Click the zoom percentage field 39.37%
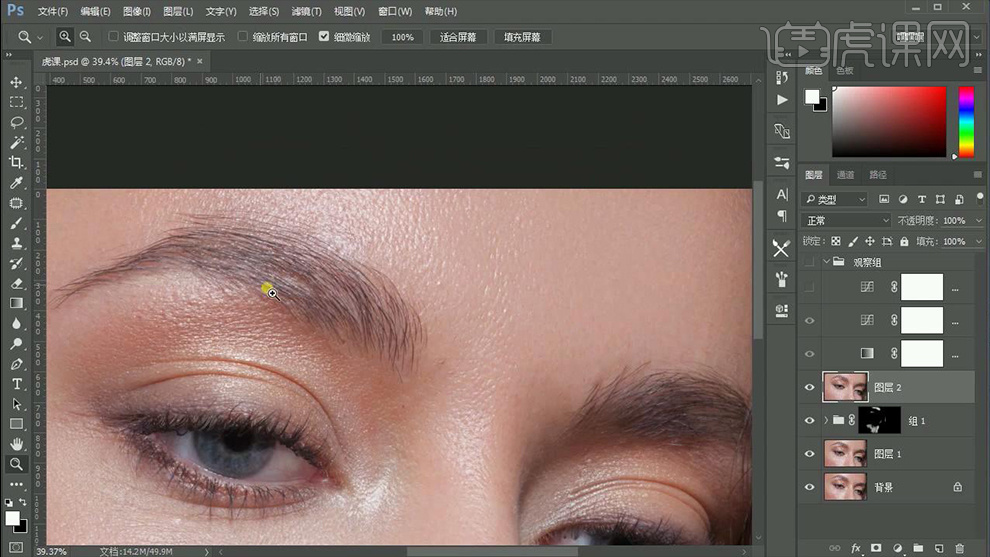The image size is (990, 557). [51, 551]
